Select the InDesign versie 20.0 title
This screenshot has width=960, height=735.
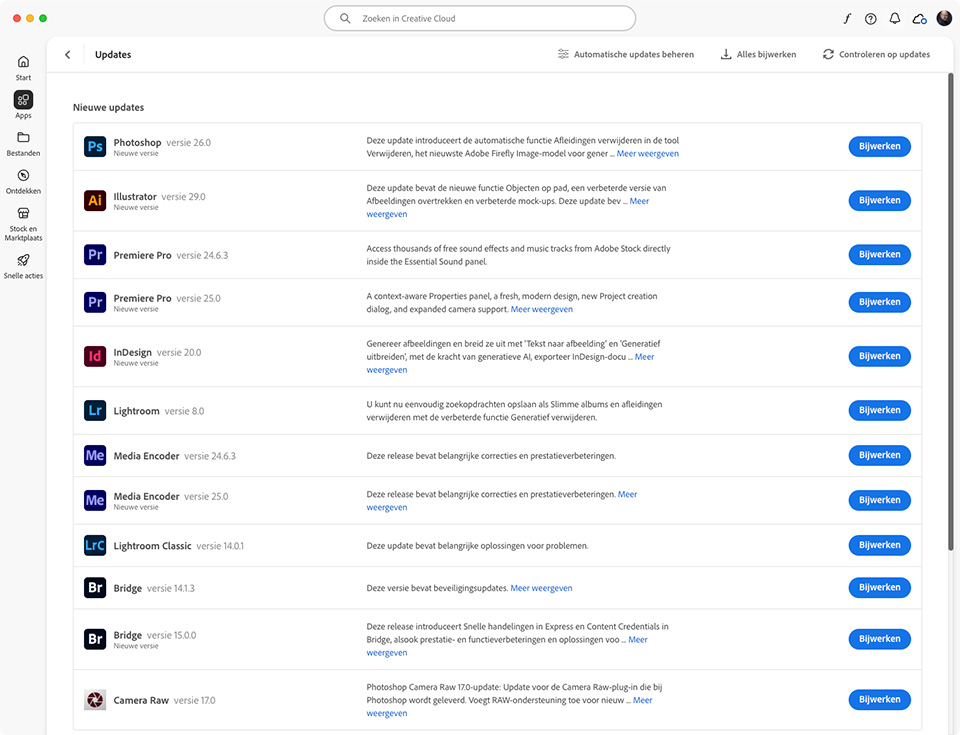[x=157, y=353]
